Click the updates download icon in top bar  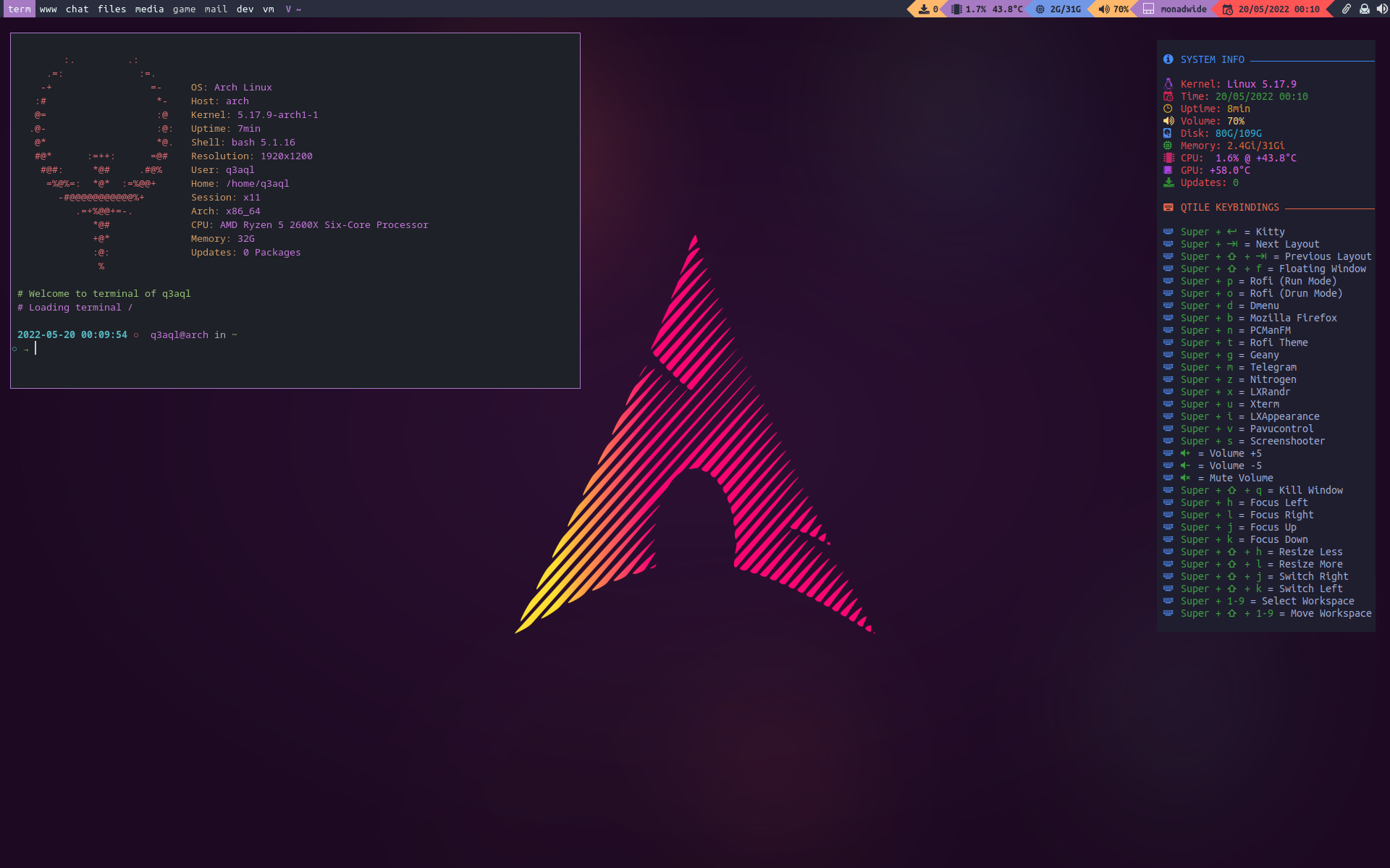click(924, 9)
